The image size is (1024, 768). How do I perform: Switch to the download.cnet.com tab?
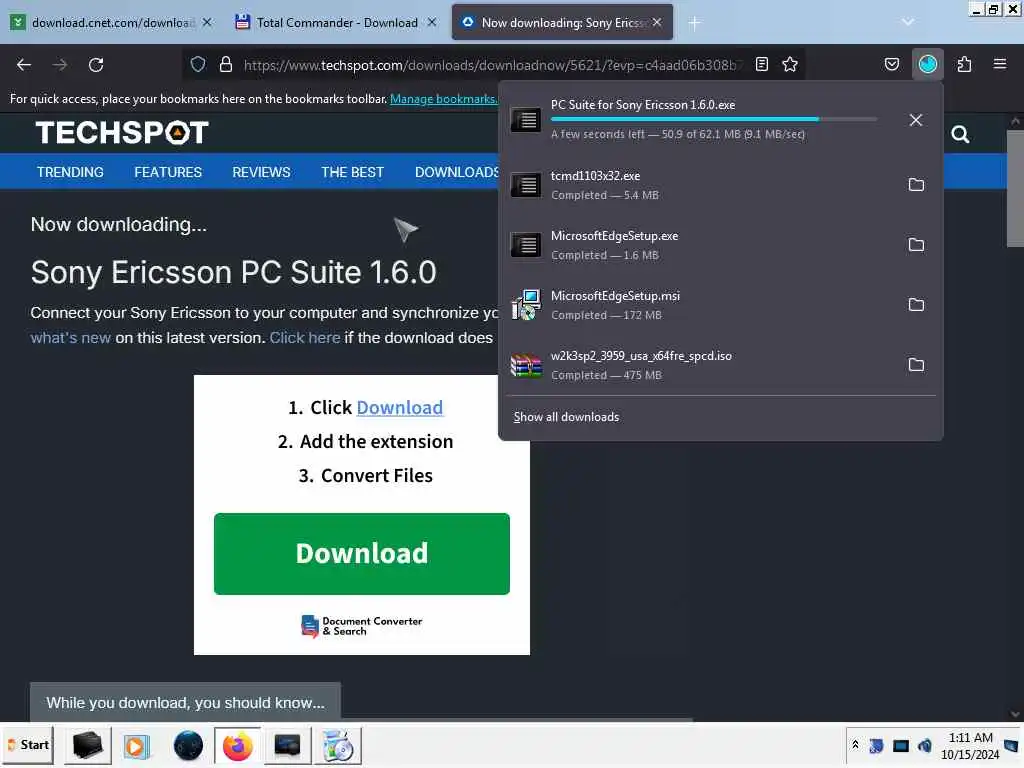[x=111, y=23]
